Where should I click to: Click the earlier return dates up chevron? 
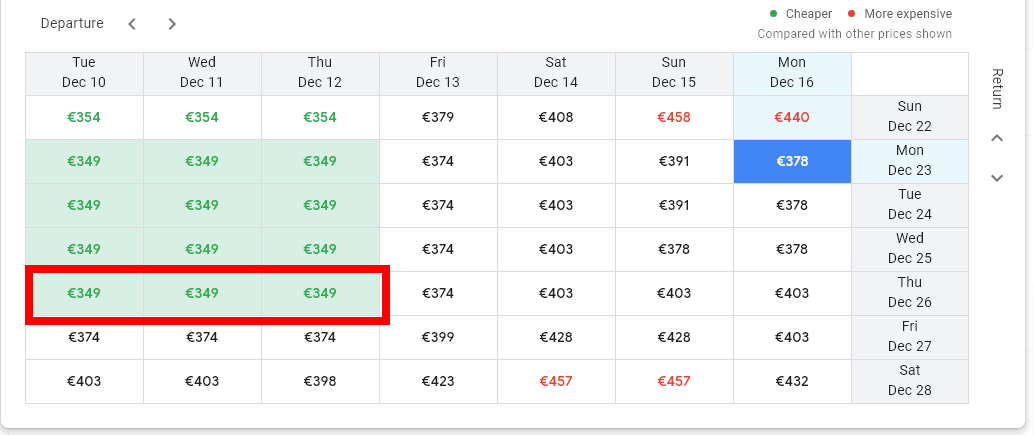point(996,139)
